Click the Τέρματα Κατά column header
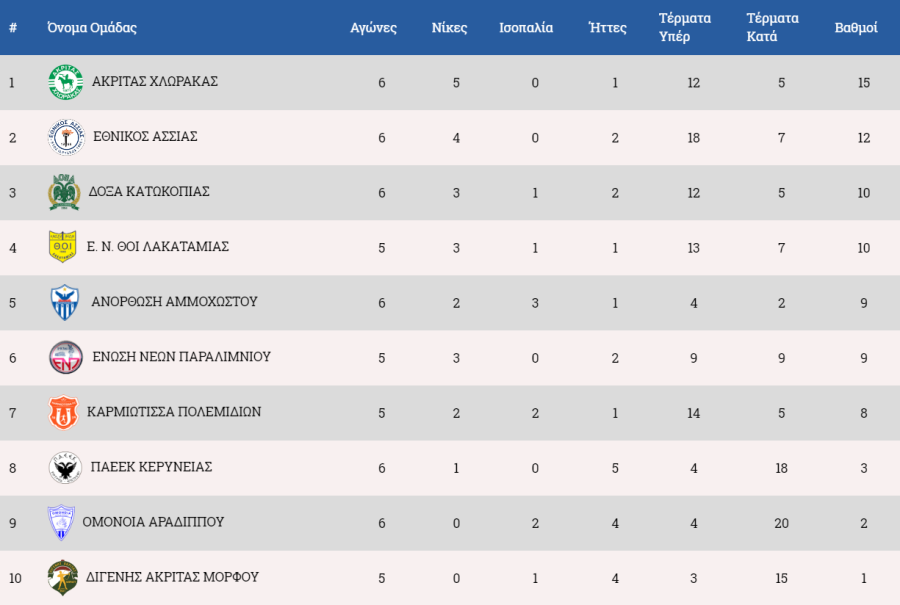 pos(773,27)
